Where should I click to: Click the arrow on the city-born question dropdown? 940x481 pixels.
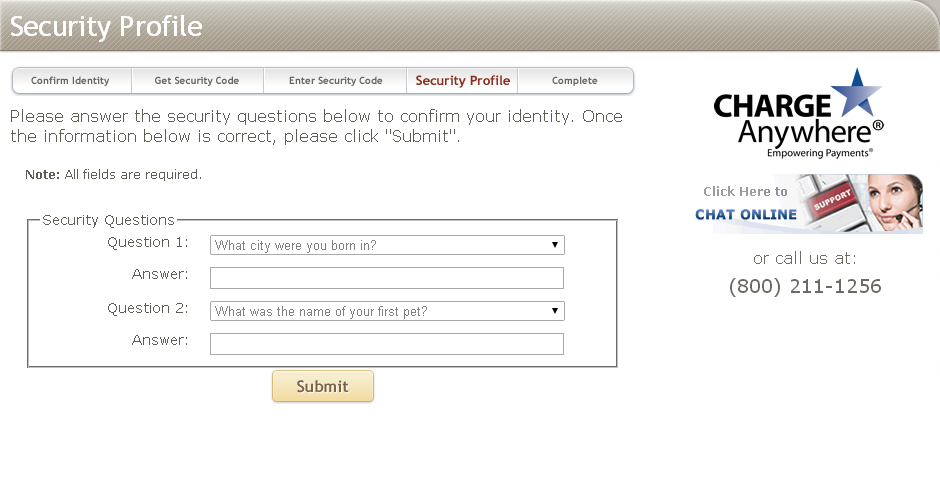tap(554, 245)
